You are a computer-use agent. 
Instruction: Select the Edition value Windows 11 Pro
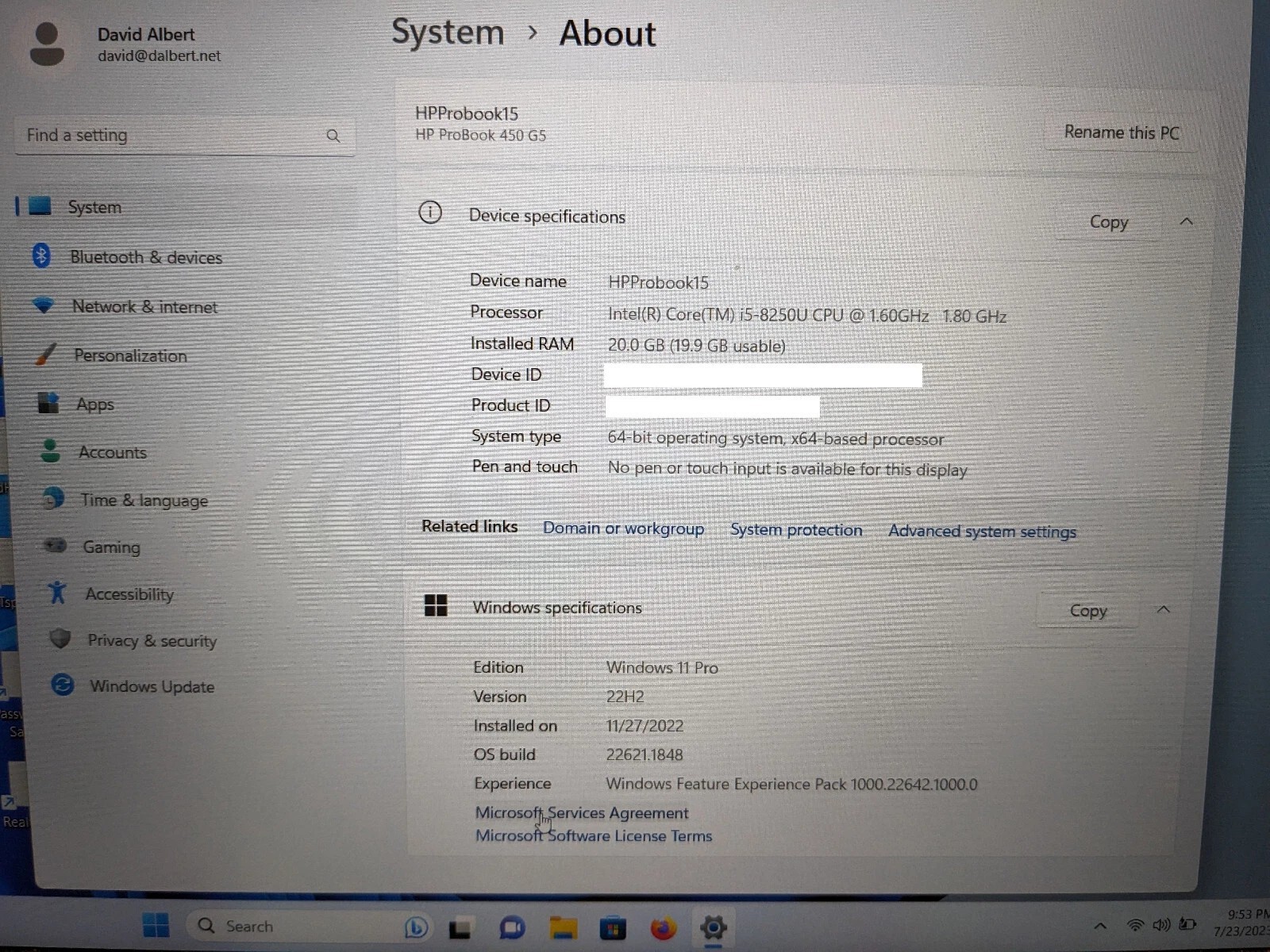pyautogui.click(x=662, y=667)
